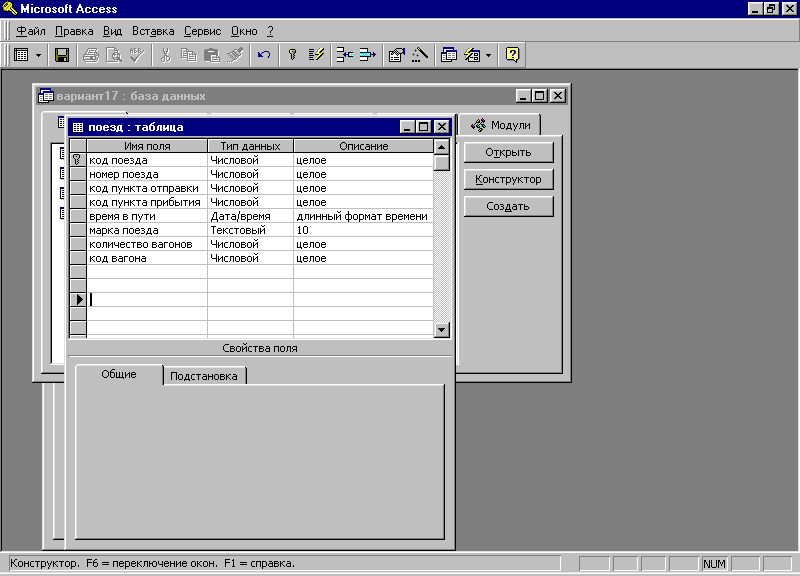This screenshot has width=800, height=576.
Task: Click the empty field name input cell
Action: [147, 300]
